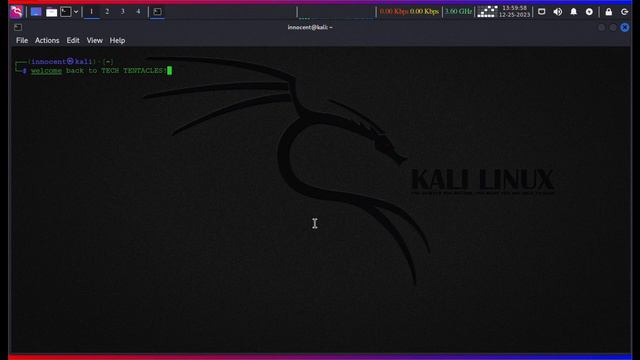The width and height of the screenshot is (640, 360).
Task: Open the clock showing 12-25-2023
Action: coord(515,11)
